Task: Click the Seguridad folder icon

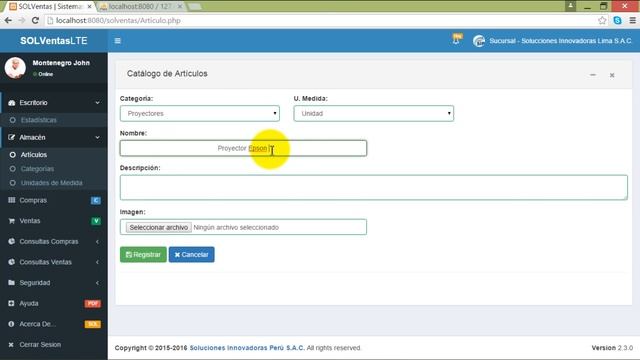Action: coord(11,282)
